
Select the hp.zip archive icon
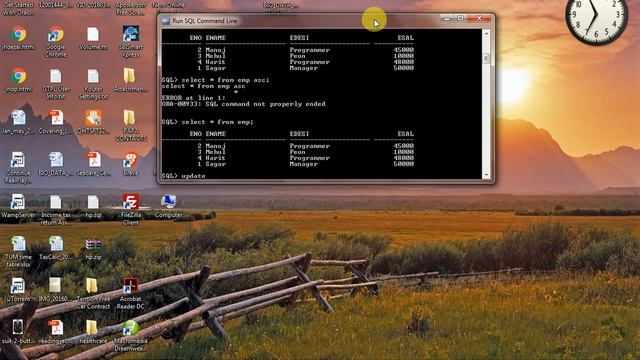[93, 245]
